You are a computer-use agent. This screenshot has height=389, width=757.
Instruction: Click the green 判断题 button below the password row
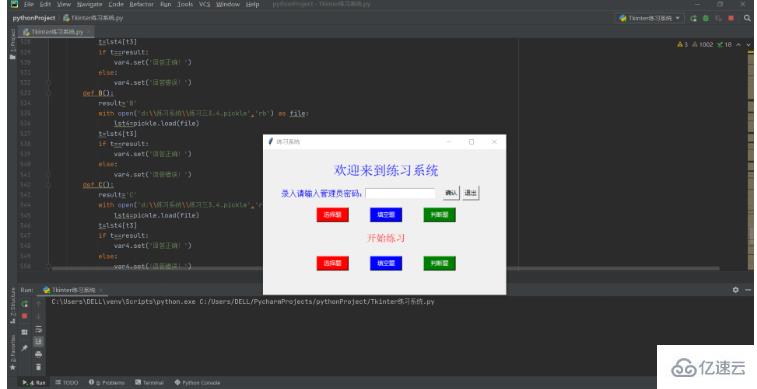pyautogui.click(x=439, y=215)
